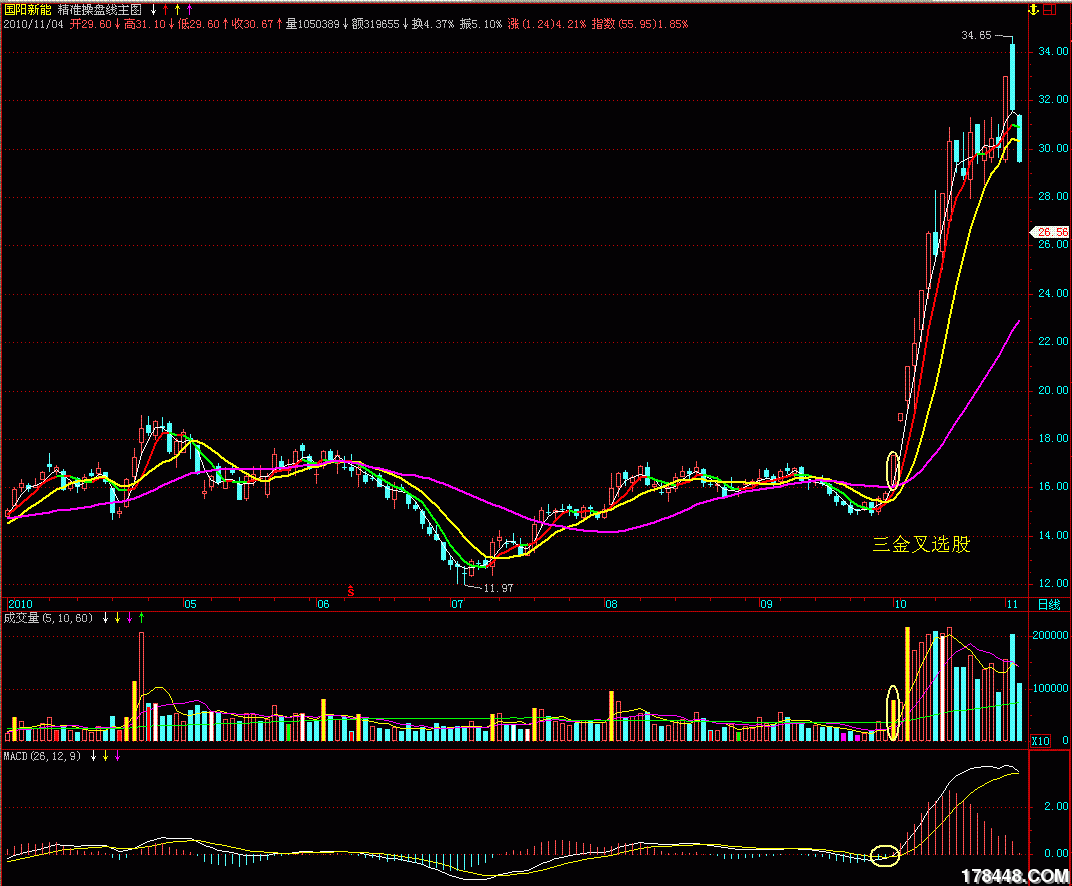This screenshot has width=1072, height=886.
Task: Click the closing price 收30.67
Action: [252, 25]
